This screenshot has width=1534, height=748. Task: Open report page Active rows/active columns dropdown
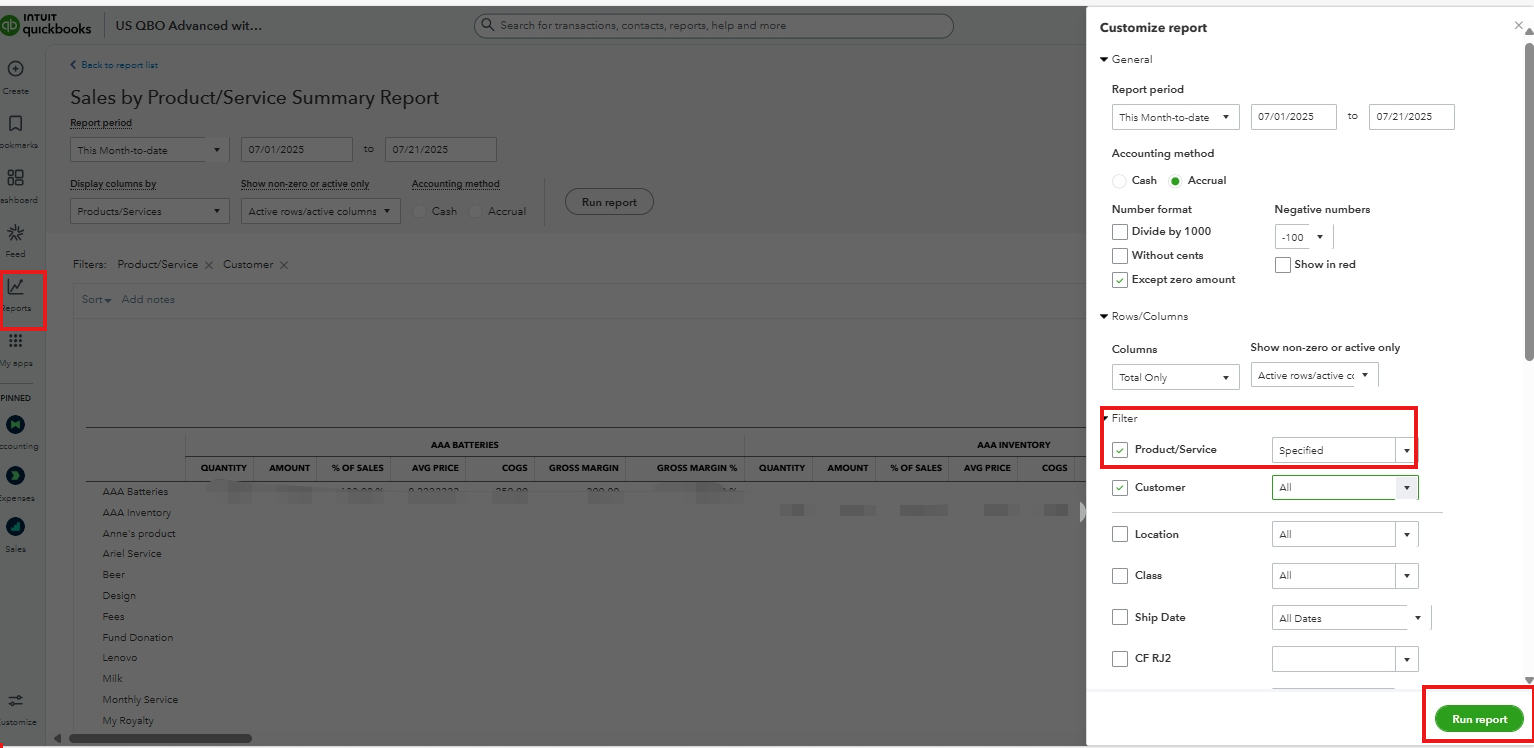(320, 211)
